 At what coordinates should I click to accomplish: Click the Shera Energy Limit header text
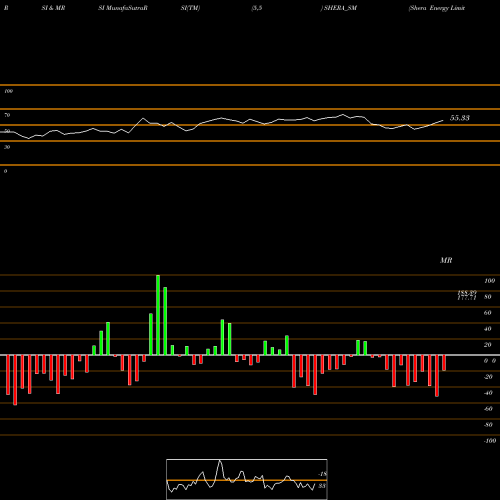coord(437,8)
